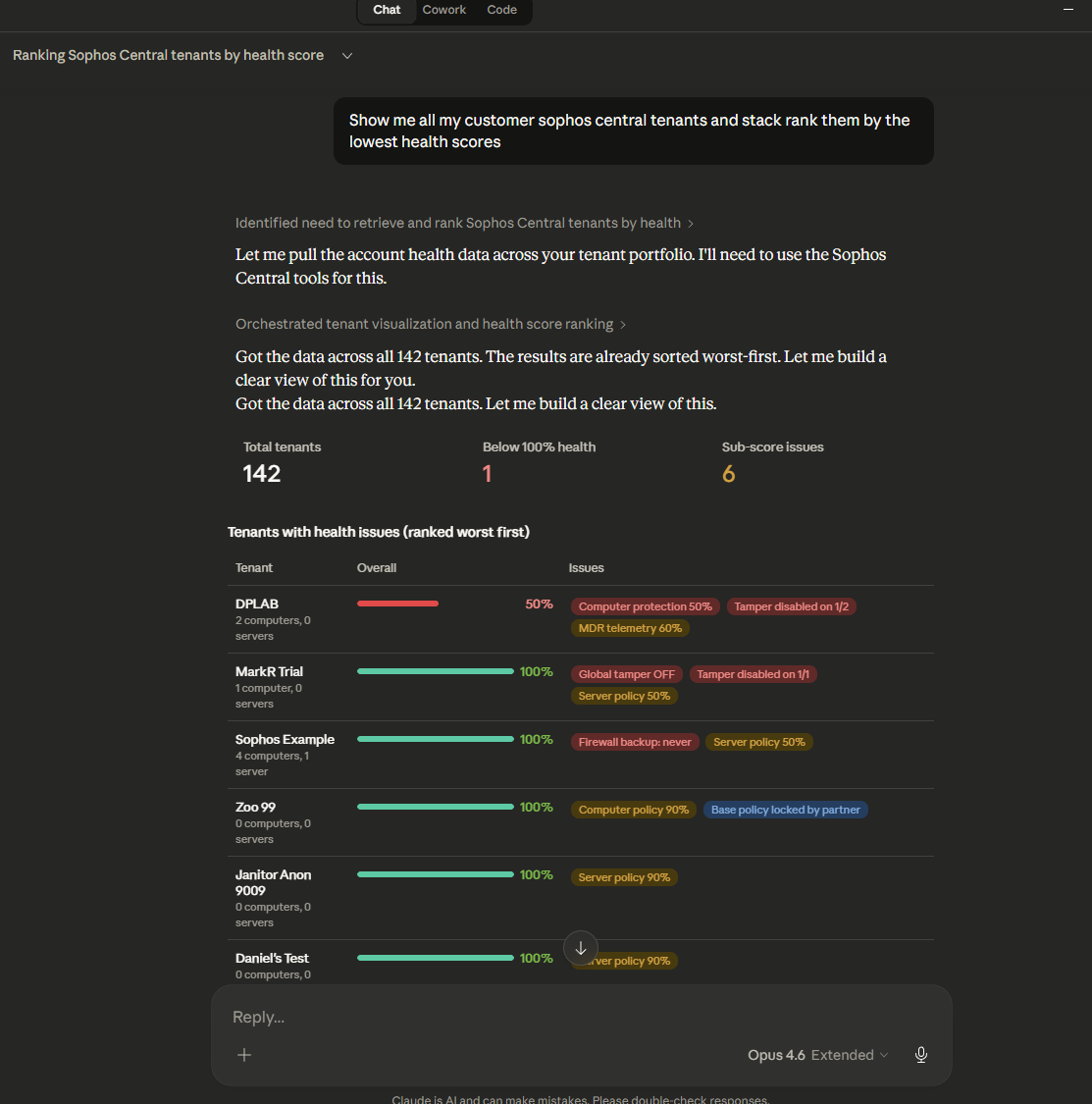Image resolution: width=1092 pixels, height=1104 pixels.
Task: Click the Reply input field
Action: tap(581, 1017)
